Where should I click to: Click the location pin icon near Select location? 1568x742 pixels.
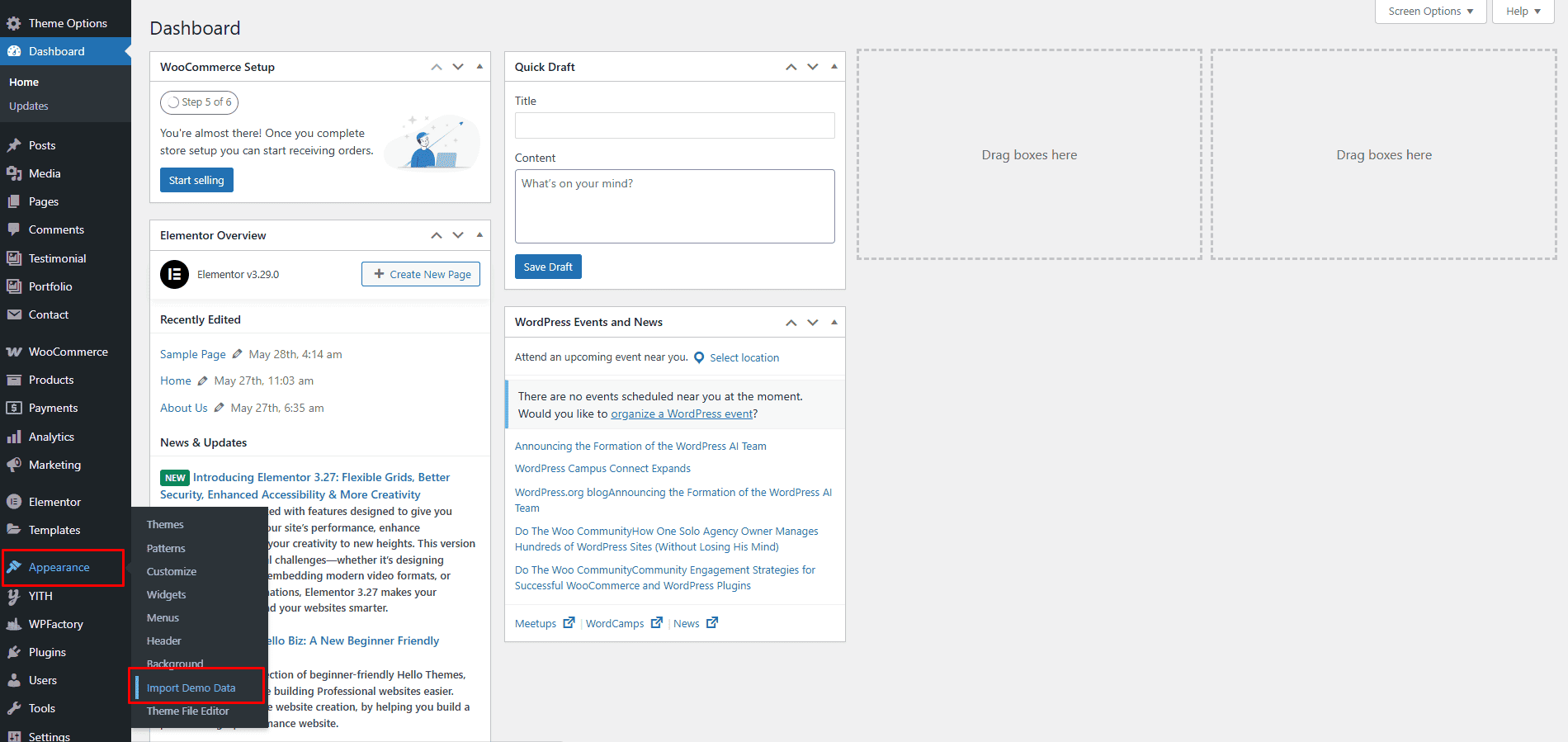click(699, 357)
